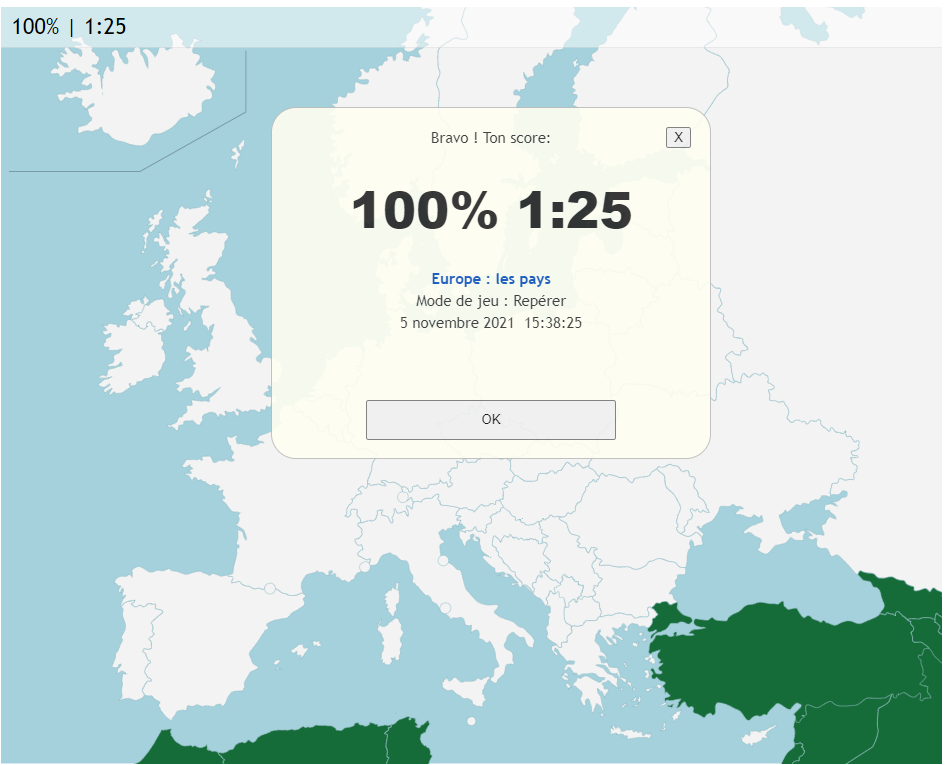Select Tunisia's green region on the map
948x765 pixels.
click(x=406, y=741)
